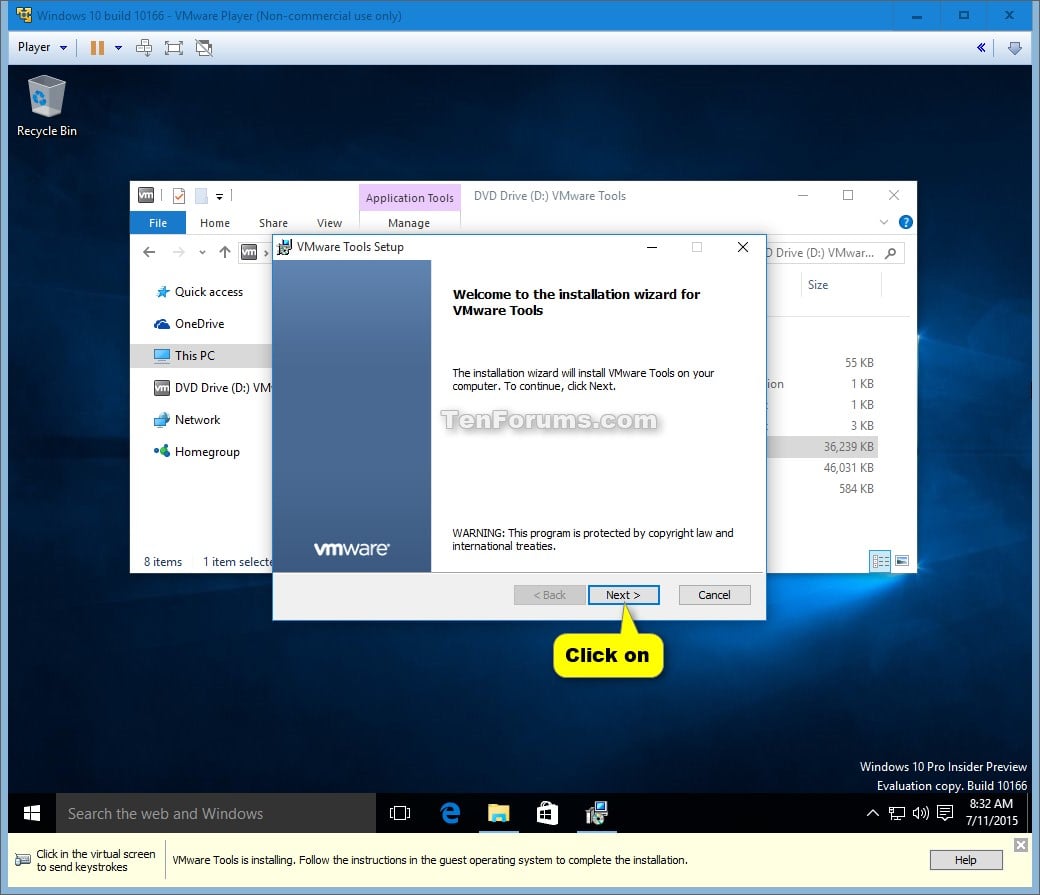1040x895 pixels.
Task: Collapse the Explorer ribbon with the chevron
Action: 882,222
